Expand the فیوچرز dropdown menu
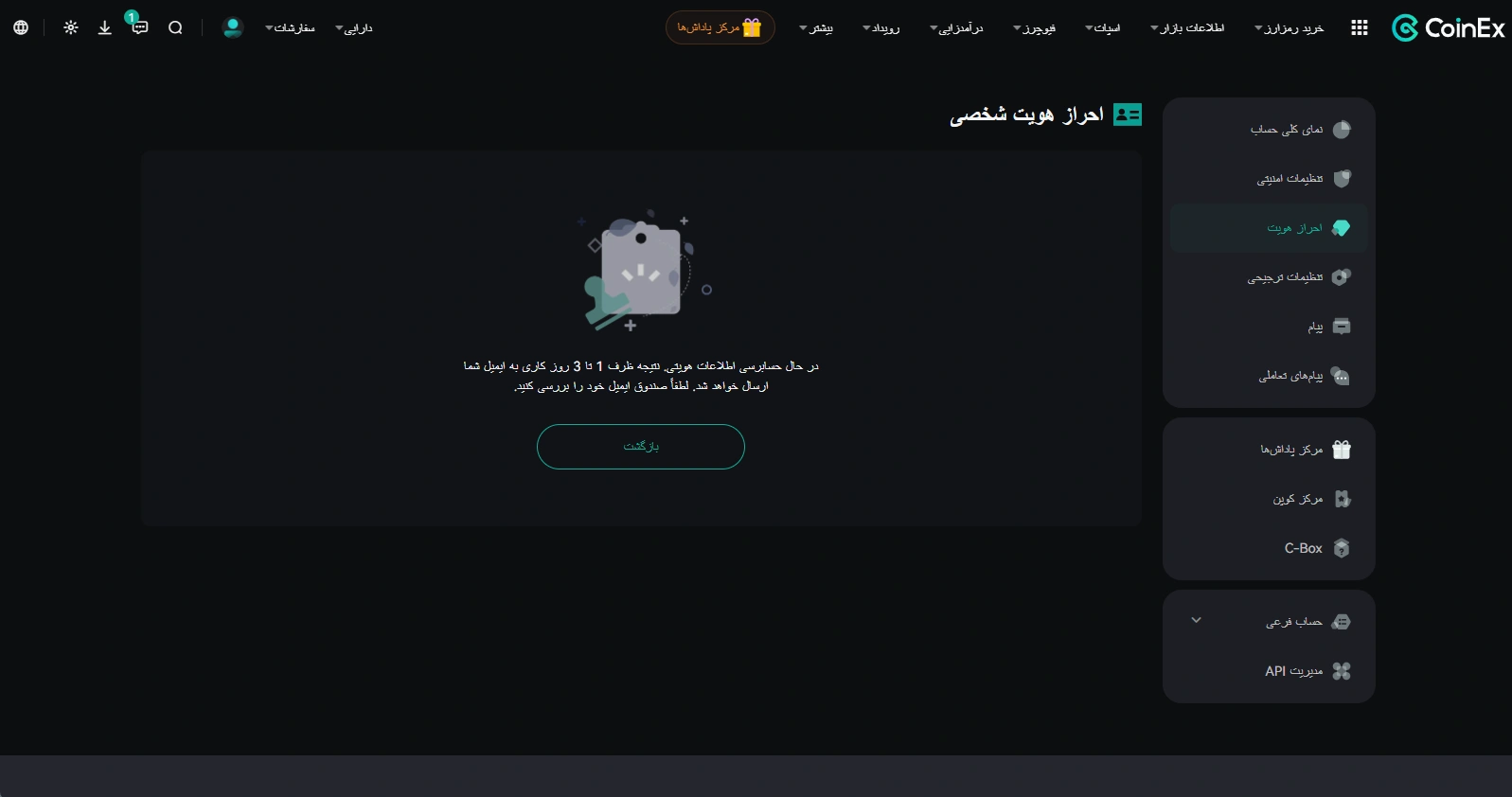 1034,28
